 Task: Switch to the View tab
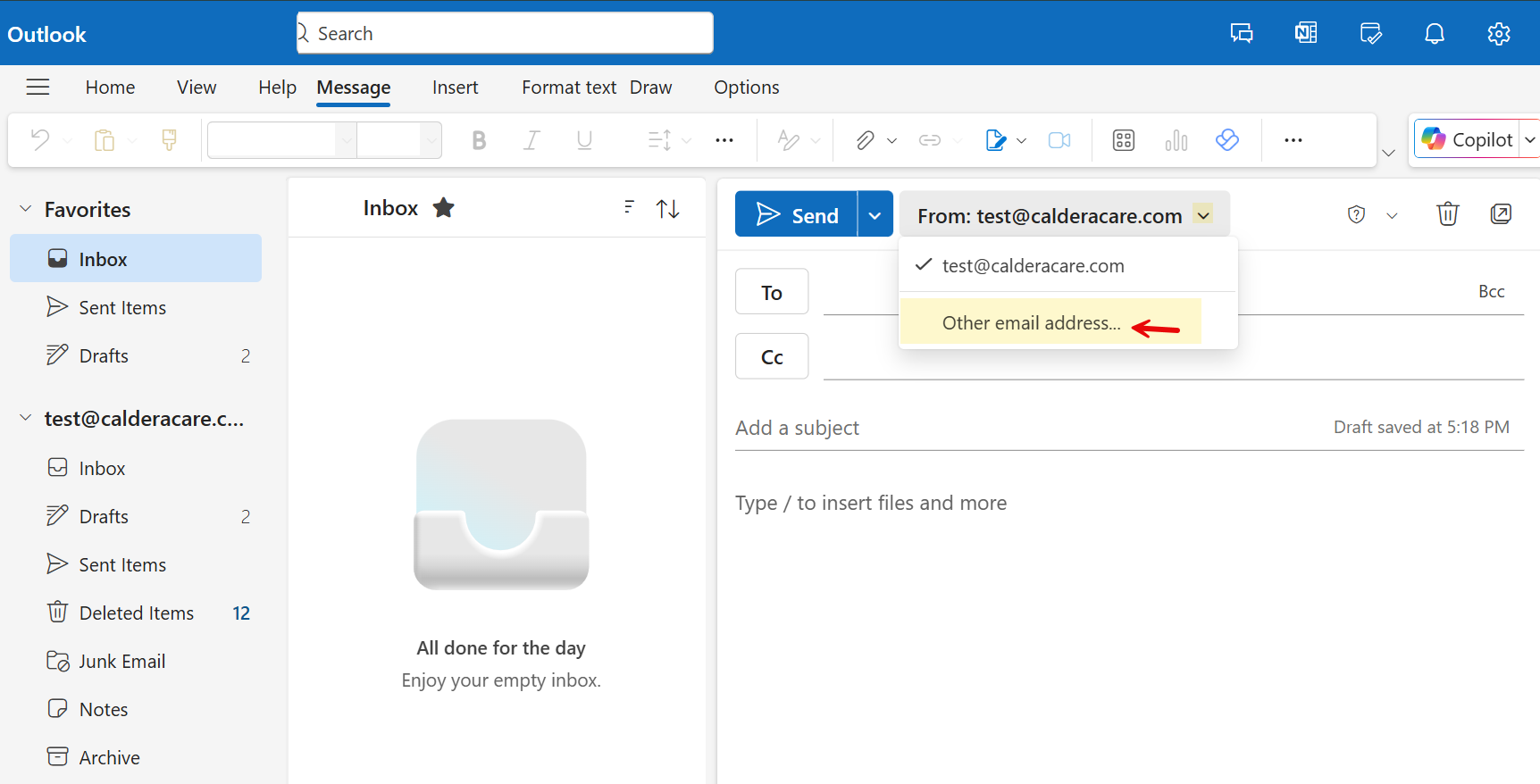click(197, 88)
